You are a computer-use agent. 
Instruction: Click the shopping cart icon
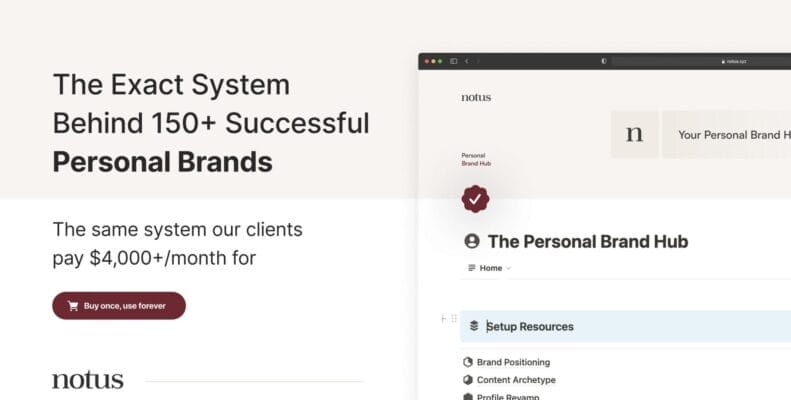pyautogui.click(x=73, y=306)
